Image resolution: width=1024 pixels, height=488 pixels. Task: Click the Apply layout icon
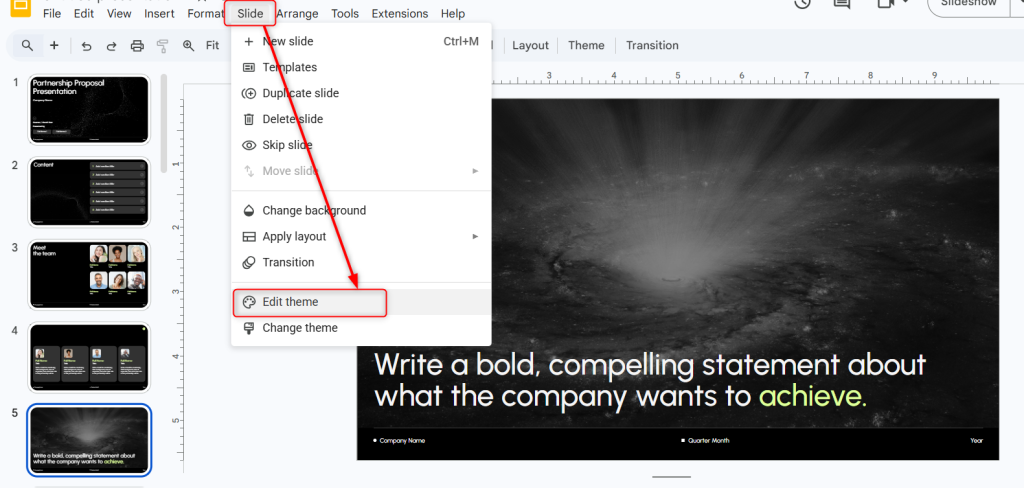click(x=249, y=236)
